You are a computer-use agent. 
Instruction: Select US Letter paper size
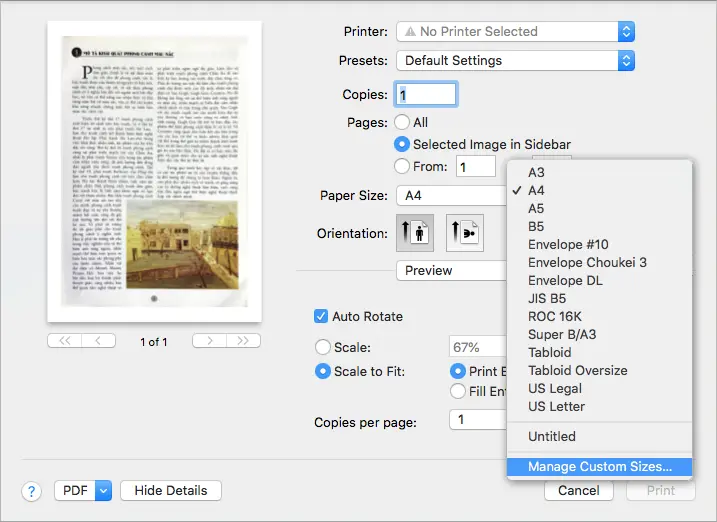[557, 407]
